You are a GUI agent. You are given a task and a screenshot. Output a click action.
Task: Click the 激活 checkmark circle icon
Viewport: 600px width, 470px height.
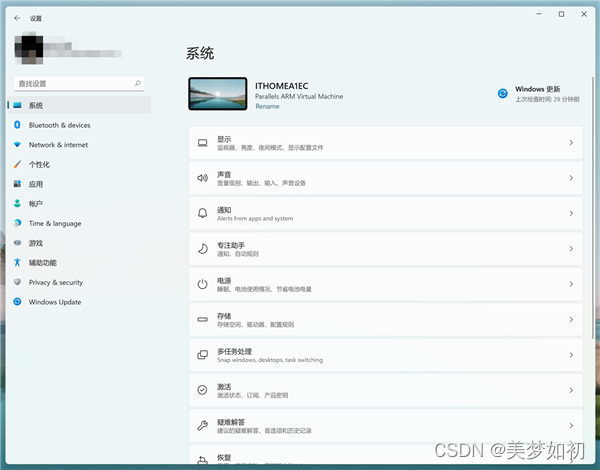click(x=202, y=390)
